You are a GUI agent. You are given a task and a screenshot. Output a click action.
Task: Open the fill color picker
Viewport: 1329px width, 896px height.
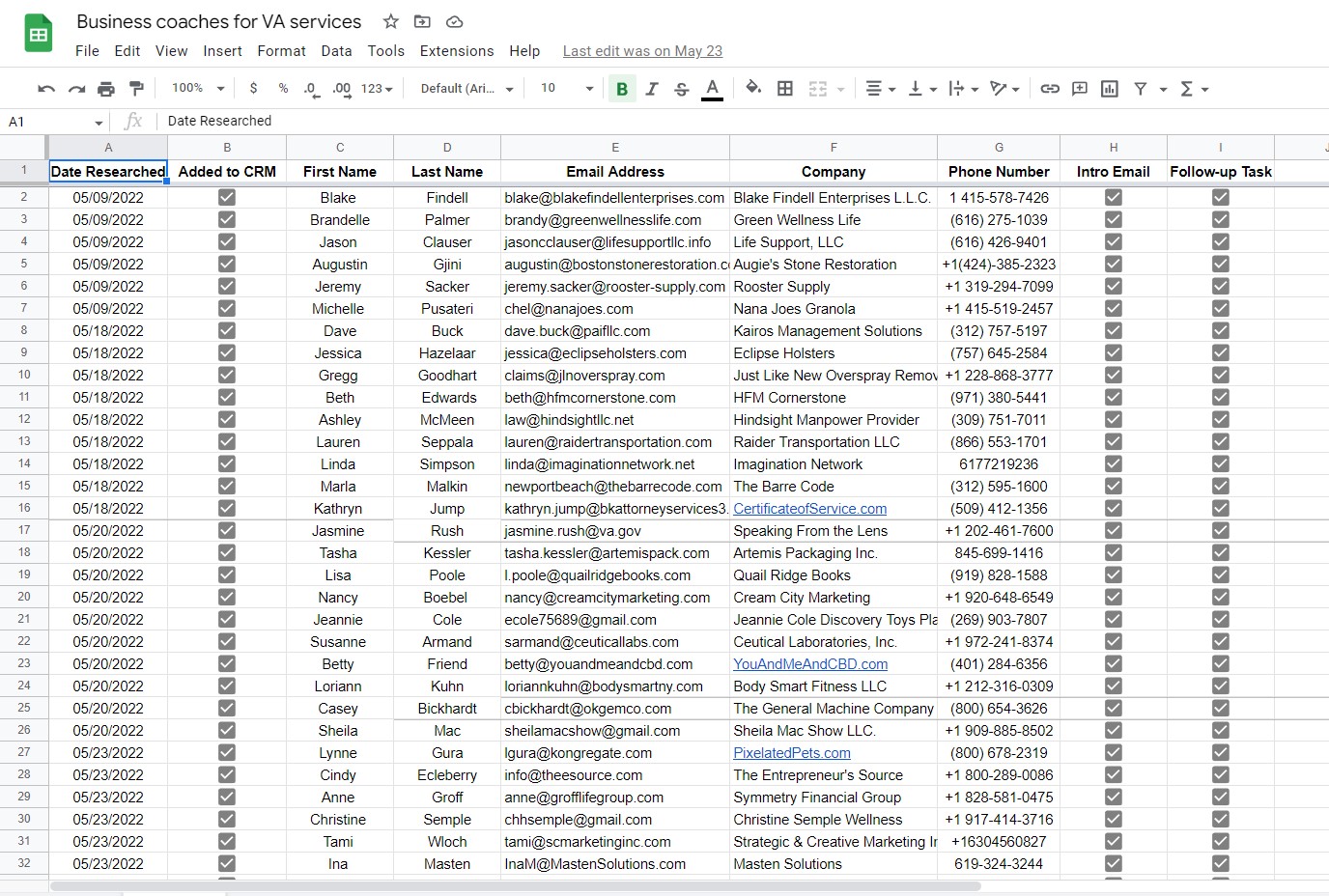(x=753, y=89)
